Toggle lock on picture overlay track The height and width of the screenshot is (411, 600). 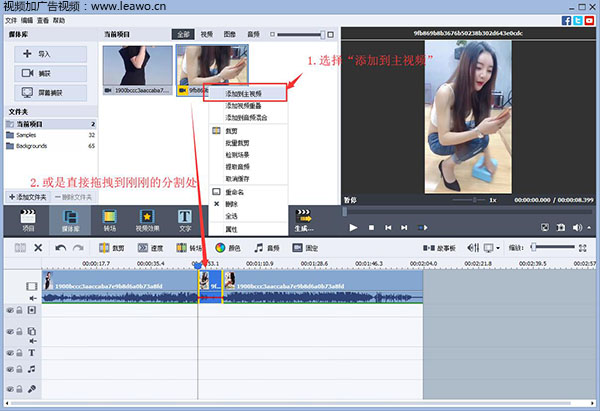point(20,310)
